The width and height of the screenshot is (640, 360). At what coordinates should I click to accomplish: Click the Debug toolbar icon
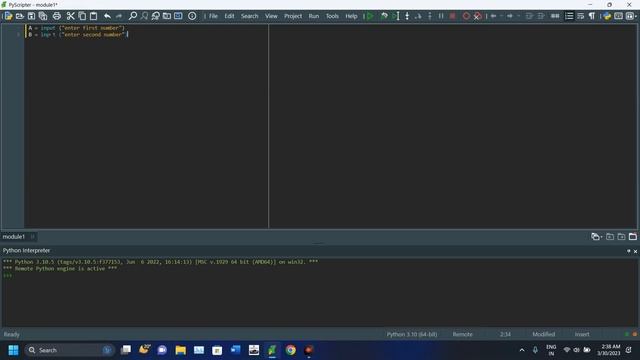[x=384, y=16]
